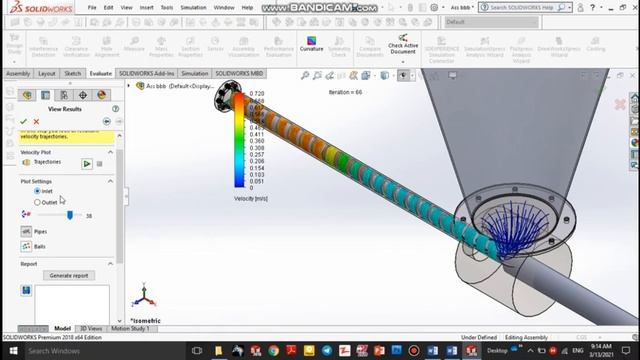Select the Pipes trajectory display icon
Viewport: 640px width, 360px height.
[26, 231]
